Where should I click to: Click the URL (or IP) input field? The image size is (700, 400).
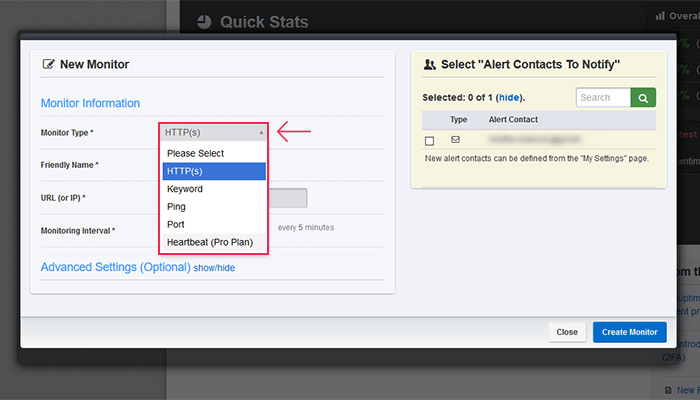288,198
